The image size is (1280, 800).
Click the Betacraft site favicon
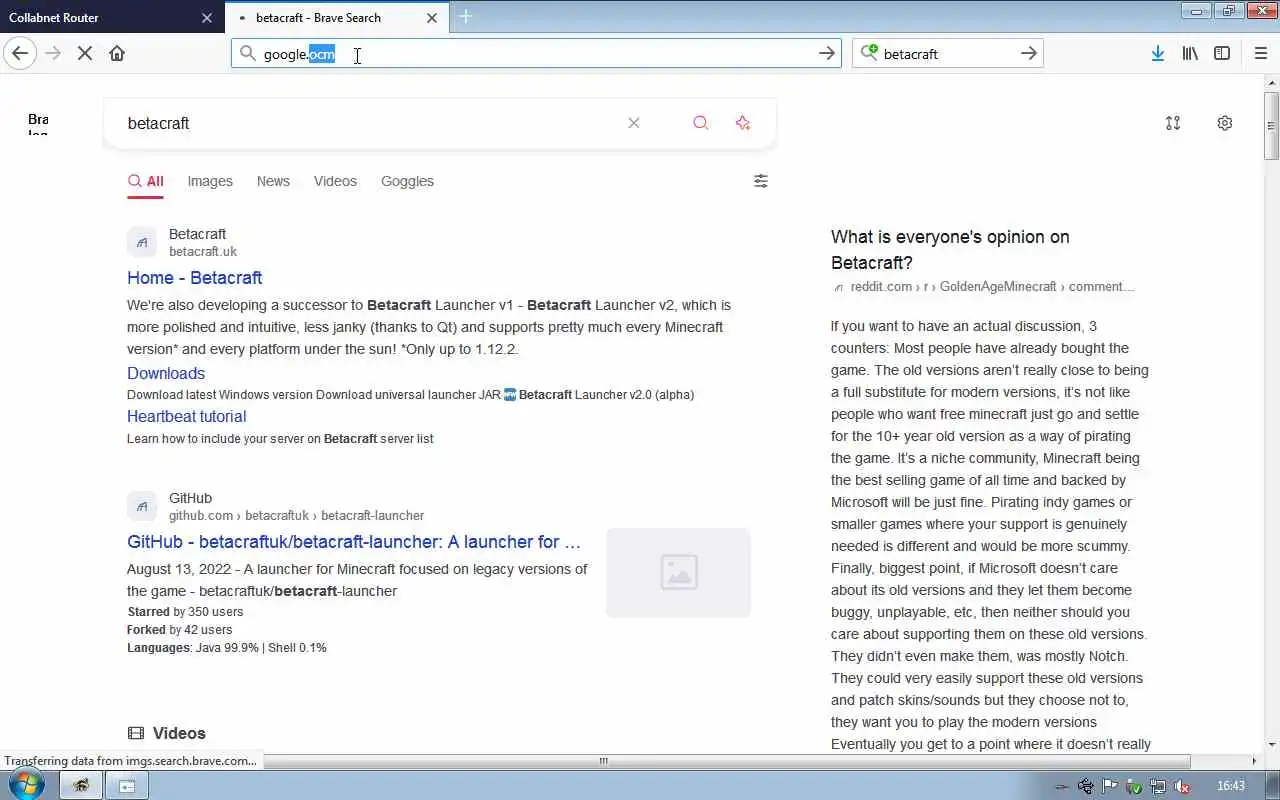(142, 242)
